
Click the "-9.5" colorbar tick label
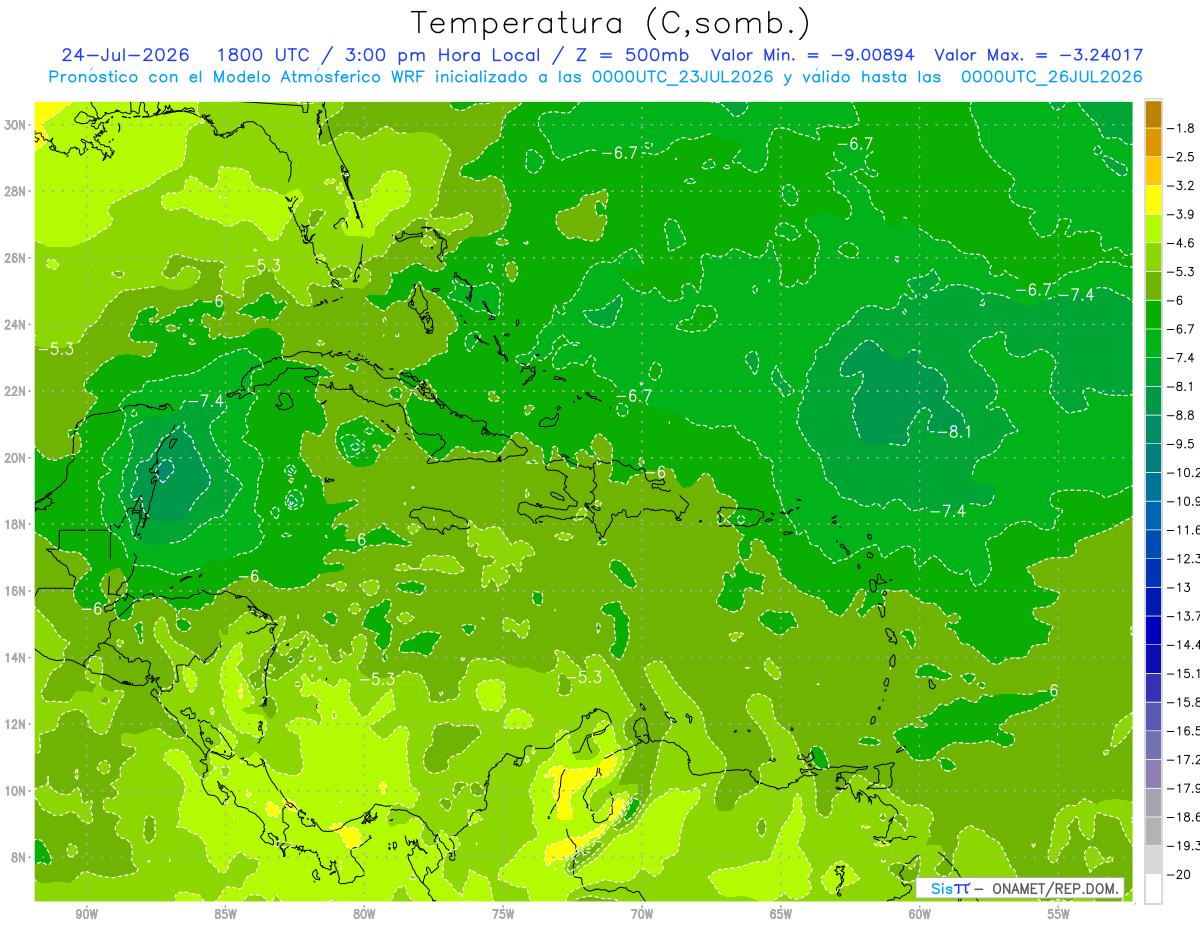(x=1183, y=443)
